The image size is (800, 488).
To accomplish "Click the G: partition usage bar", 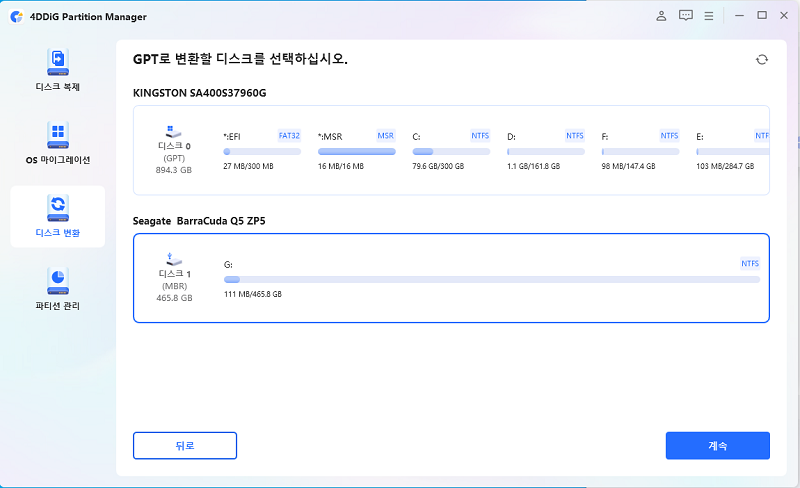I will coord(492,280).
